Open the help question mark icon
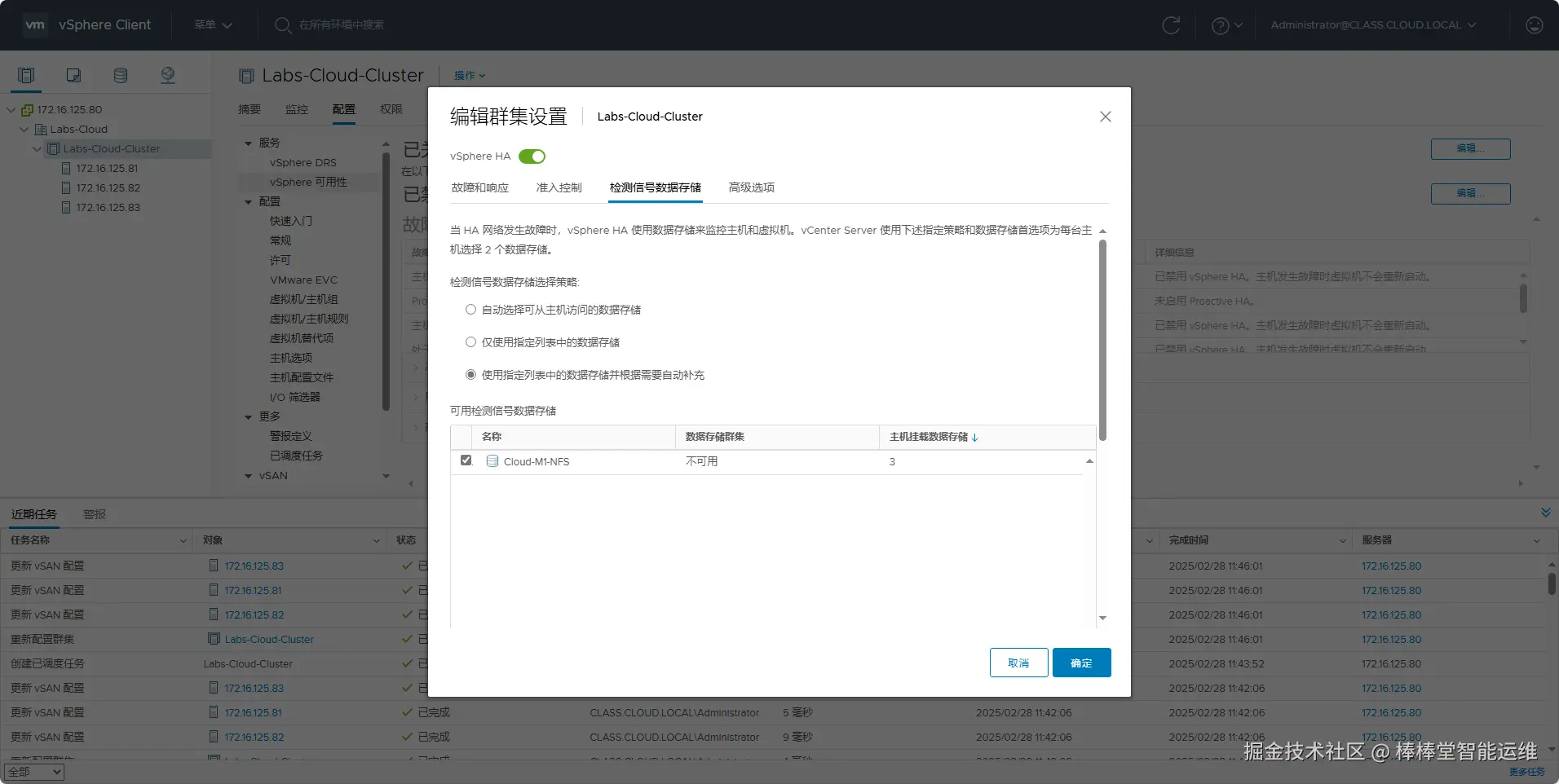Screen dimensions: 1559x784 [x=1221, y=25]
